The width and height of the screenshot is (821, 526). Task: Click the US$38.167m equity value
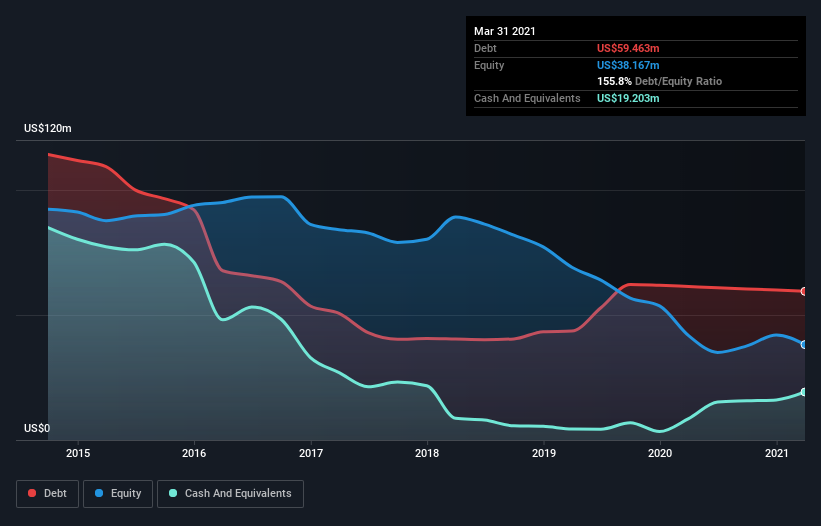click(x=628, y=65)
